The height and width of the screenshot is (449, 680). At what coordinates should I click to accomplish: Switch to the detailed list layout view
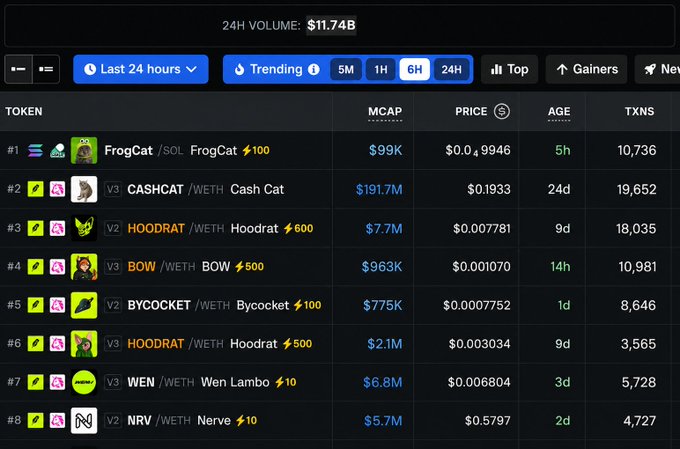coord(46,69)
